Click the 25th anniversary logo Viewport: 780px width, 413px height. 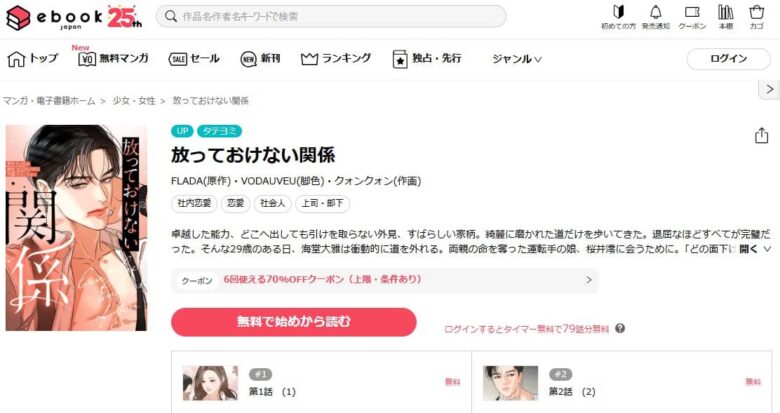click(125, 17)
